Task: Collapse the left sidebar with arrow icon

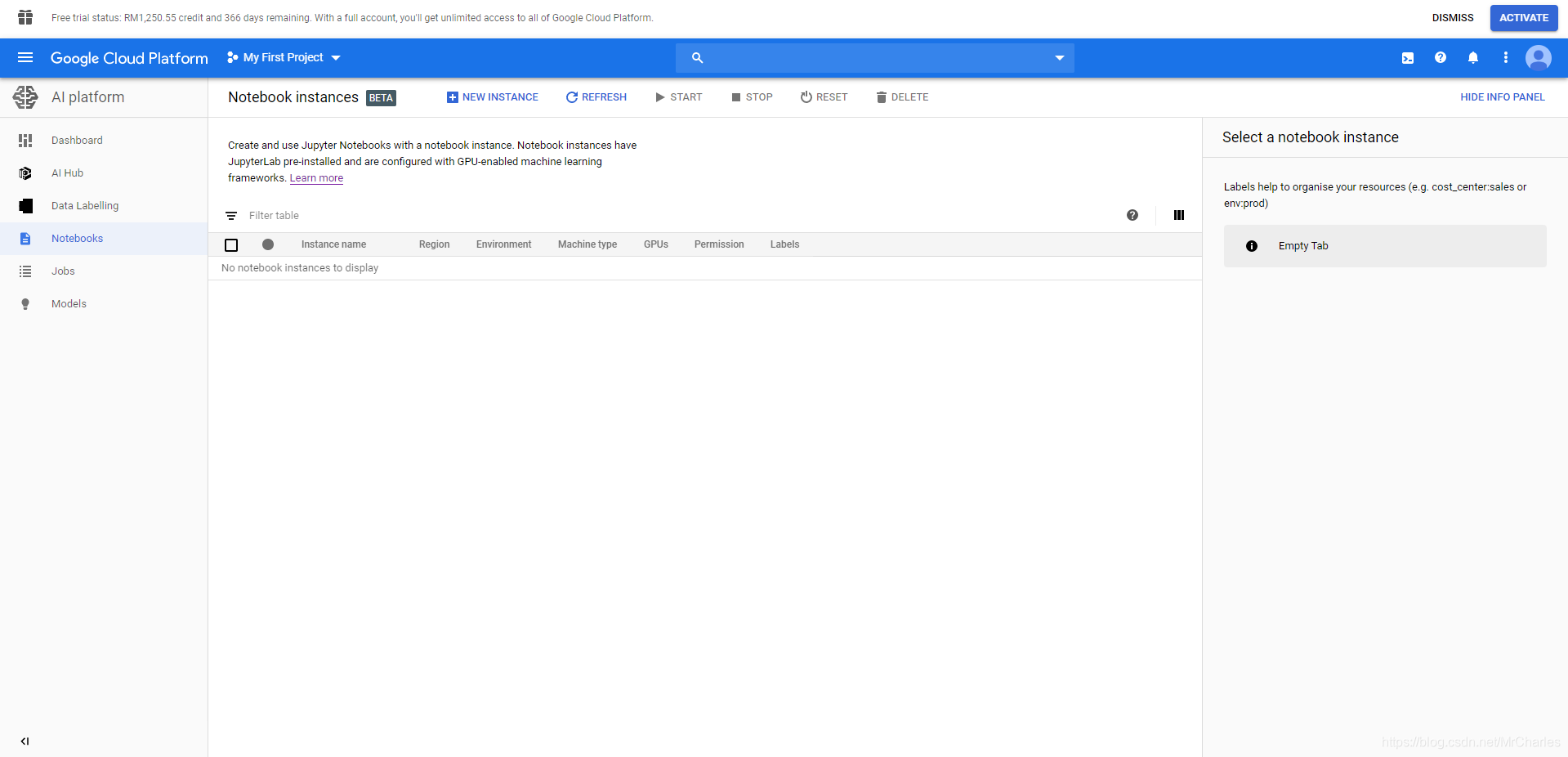Action: coord(25,741)
